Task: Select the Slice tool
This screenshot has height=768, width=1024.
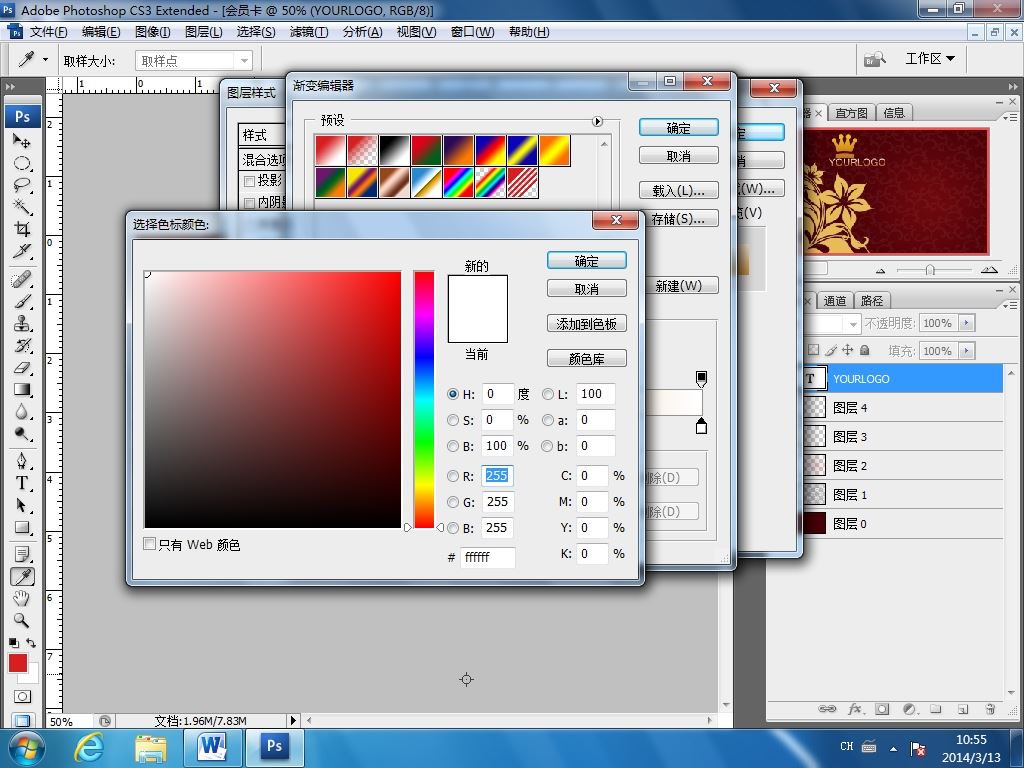Action: [x=22, y=251]
